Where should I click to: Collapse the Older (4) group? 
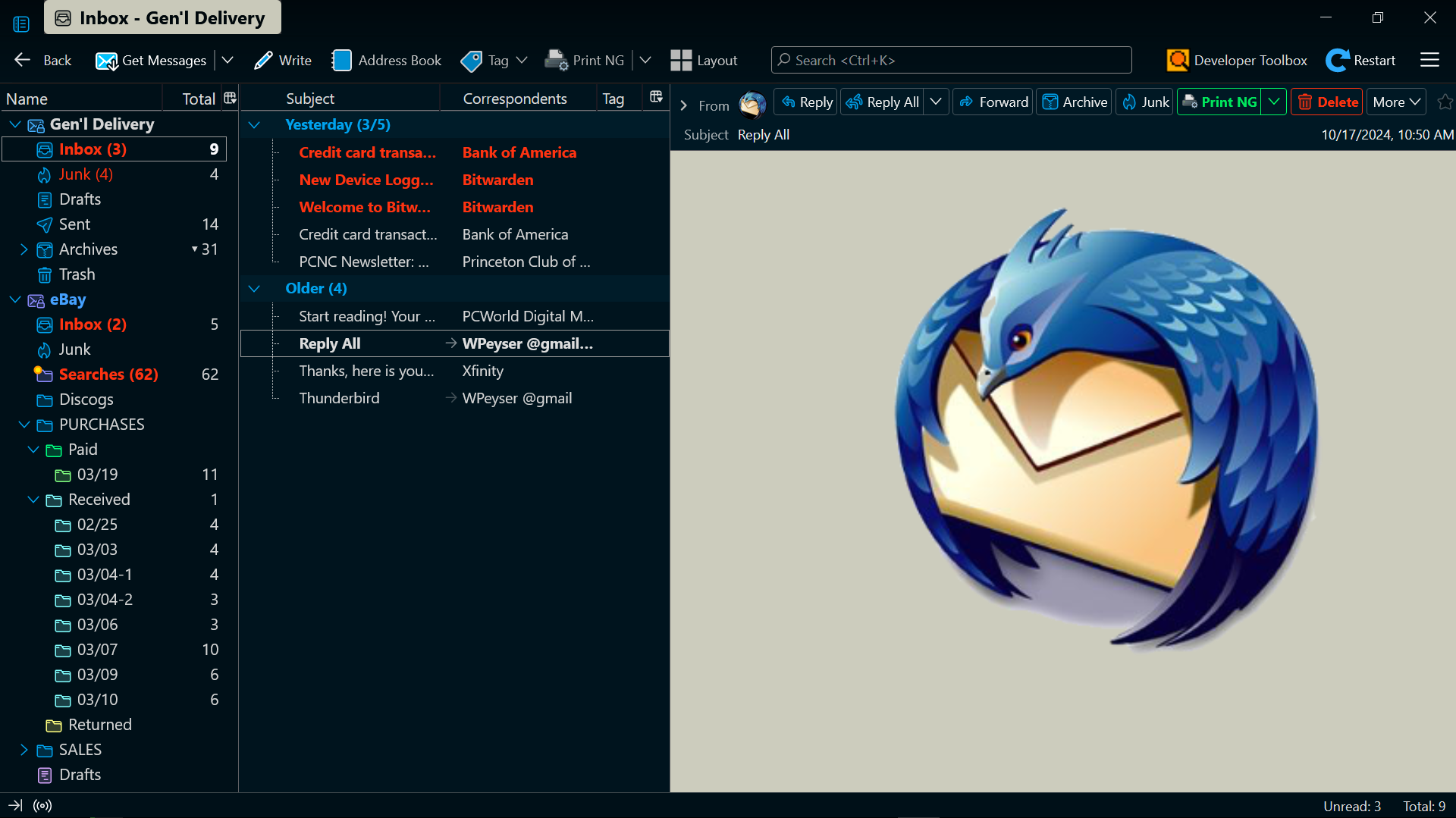[x=254, y=289]
